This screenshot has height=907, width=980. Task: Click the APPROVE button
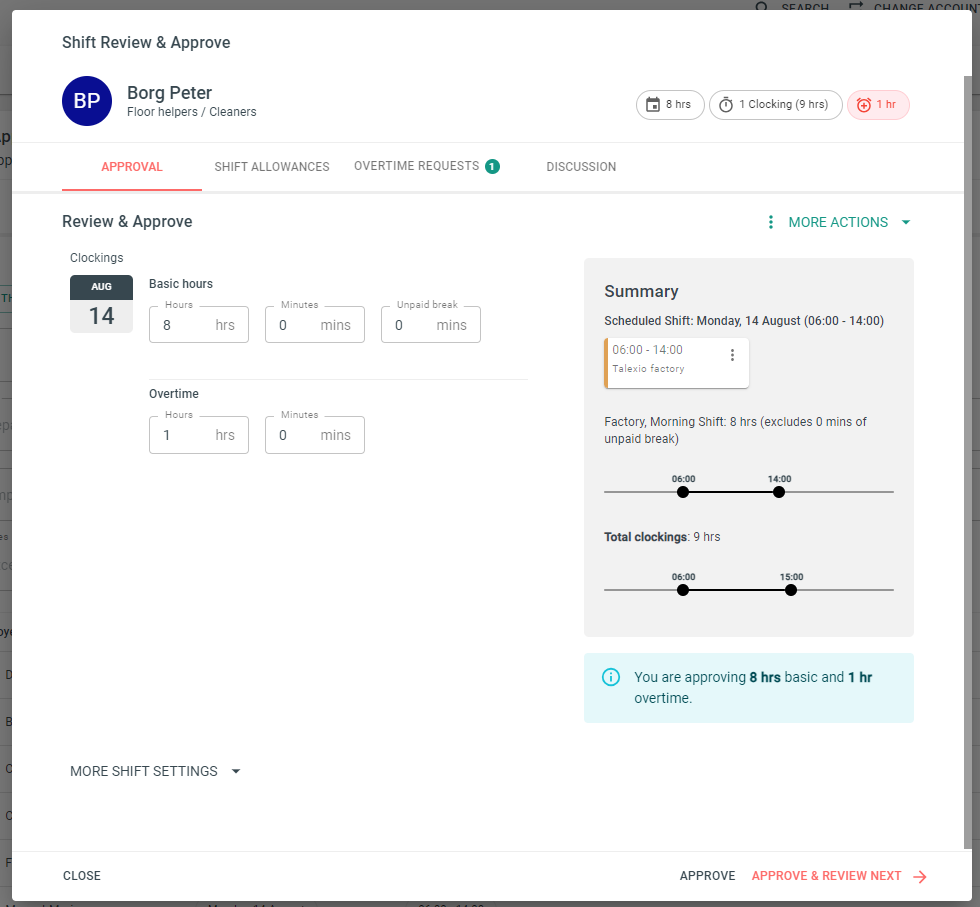pyautogui.click(x=707, y=875)
